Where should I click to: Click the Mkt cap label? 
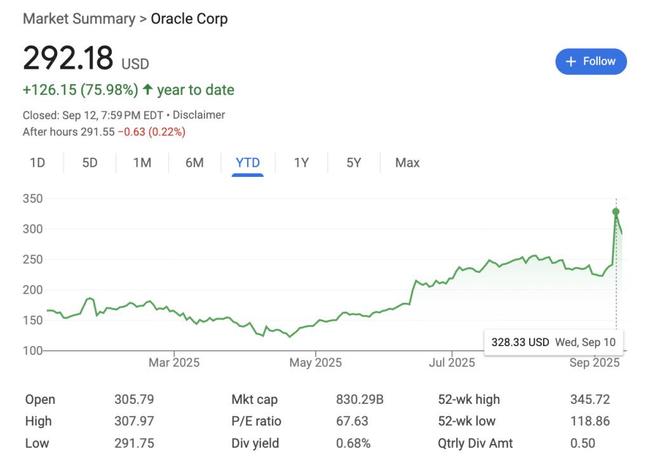(x=254, y=399)
